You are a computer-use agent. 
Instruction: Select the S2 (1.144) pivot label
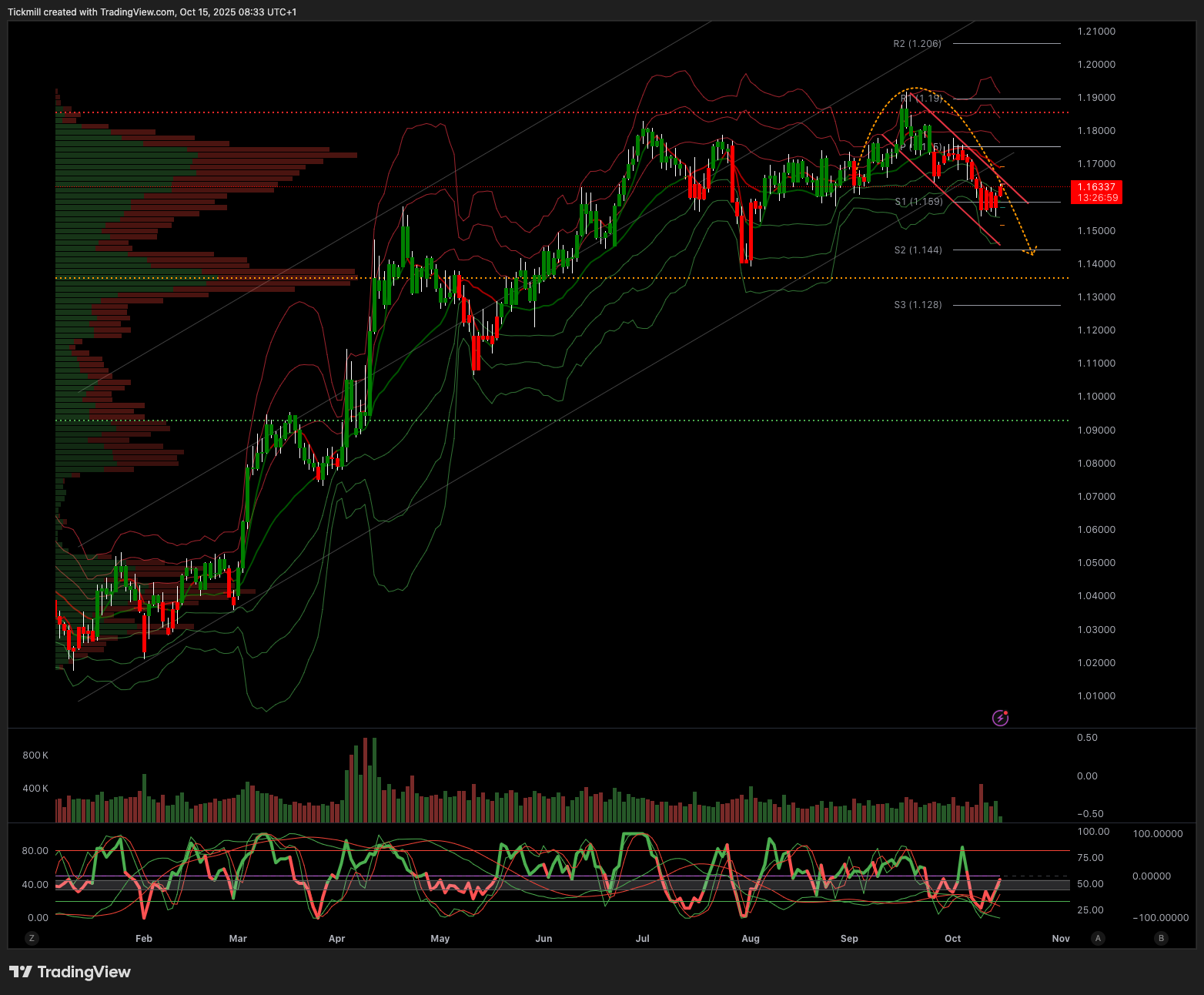[918, 250]
